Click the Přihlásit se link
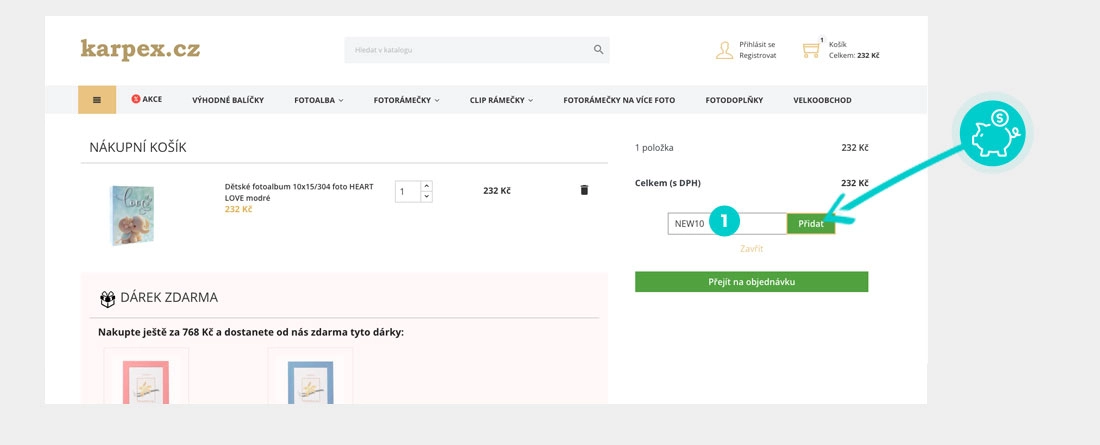1100x445 pixels. click(757, 44)
